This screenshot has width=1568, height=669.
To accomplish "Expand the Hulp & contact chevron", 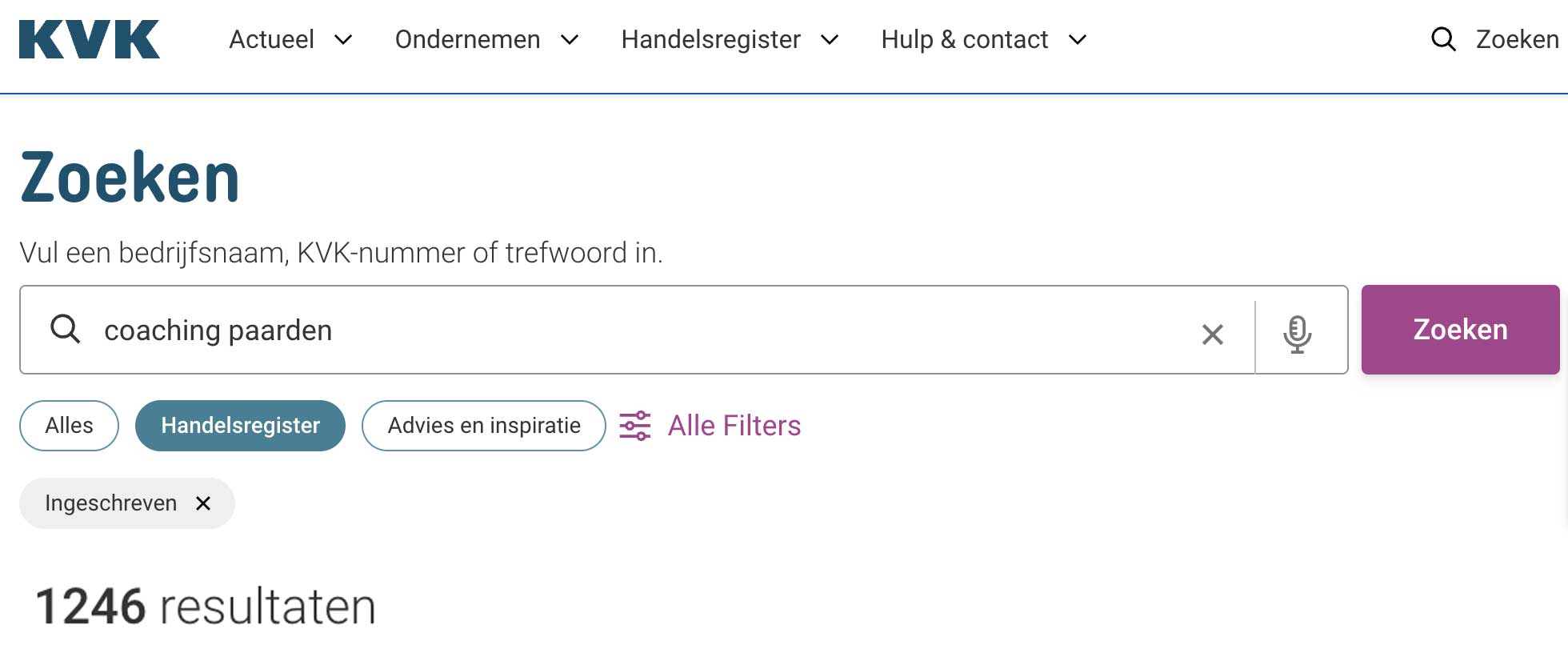I will click(x=1078, y=40).
